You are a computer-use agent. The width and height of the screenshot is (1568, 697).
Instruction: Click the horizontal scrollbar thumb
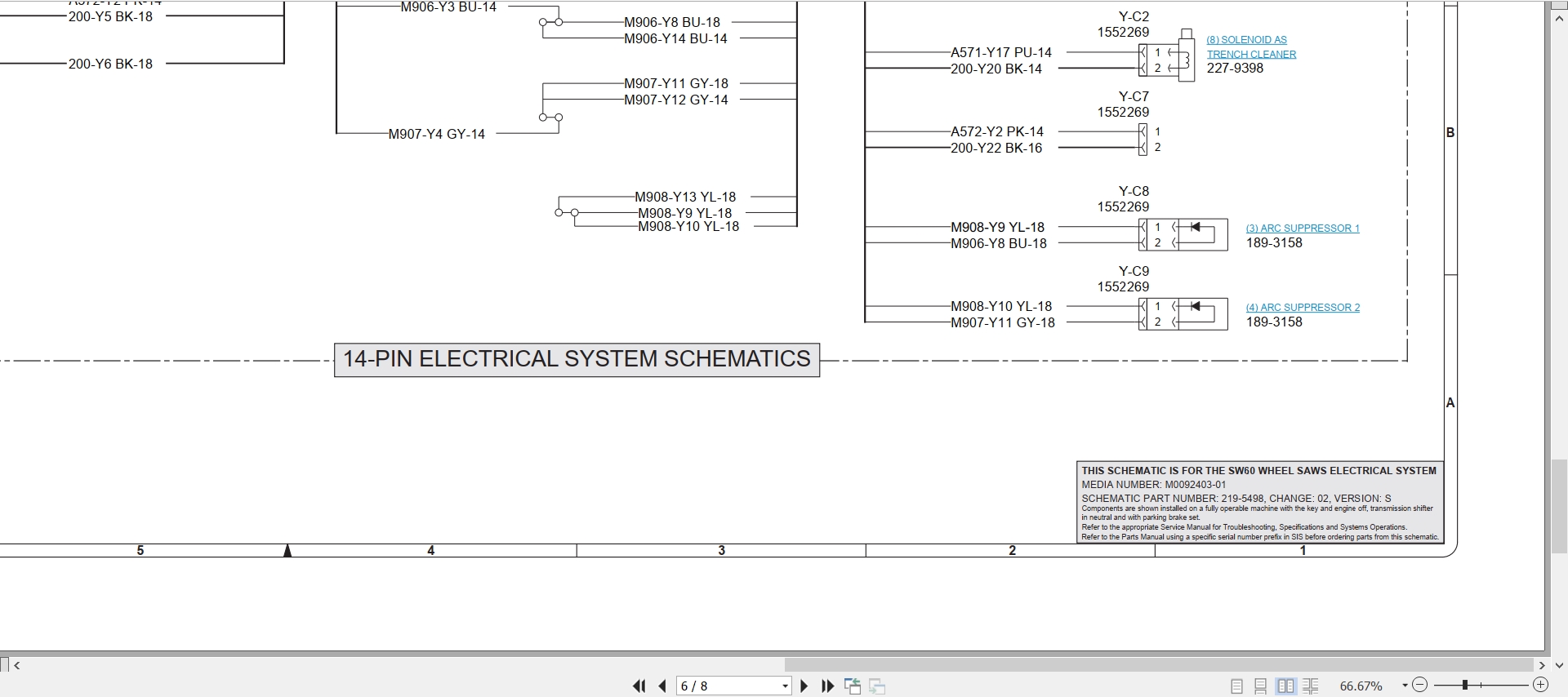coord(1159,665)
